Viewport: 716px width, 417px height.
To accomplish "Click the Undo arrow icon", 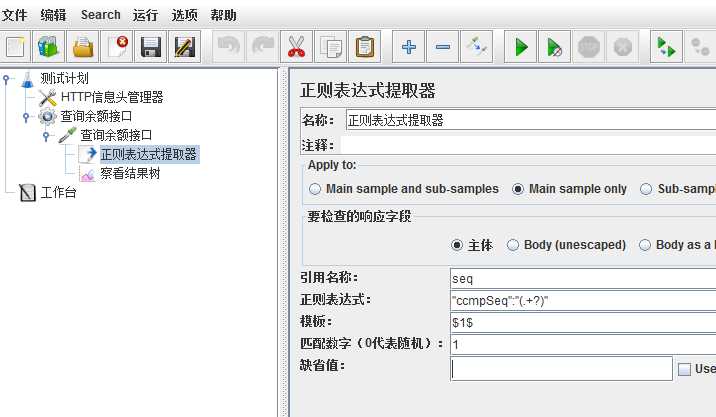I will click(x=228, y=47).
